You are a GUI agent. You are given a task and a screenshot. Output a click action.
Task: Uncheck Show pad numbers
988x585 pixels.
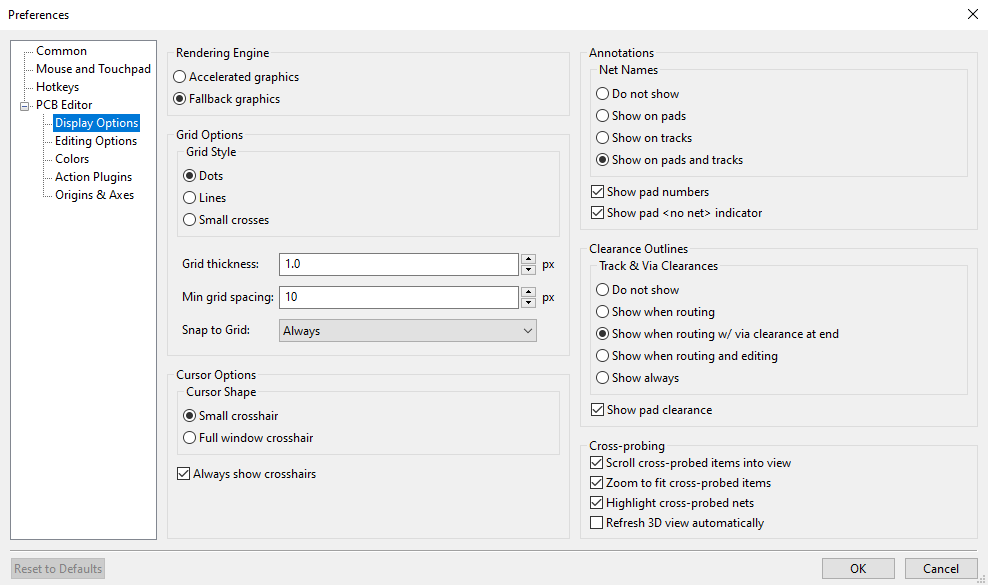pyautogui.click(x=596, y=191)
